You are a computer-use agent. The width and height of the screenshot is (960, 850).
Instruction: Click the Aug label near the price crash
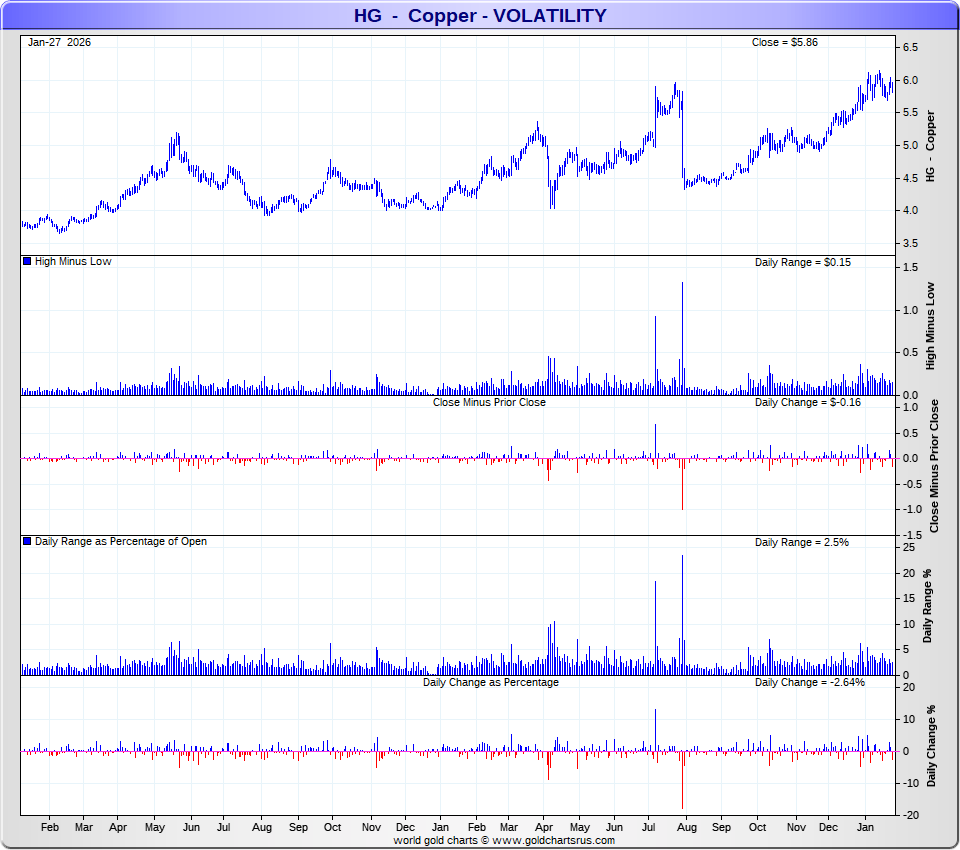(x=687, y=827)
